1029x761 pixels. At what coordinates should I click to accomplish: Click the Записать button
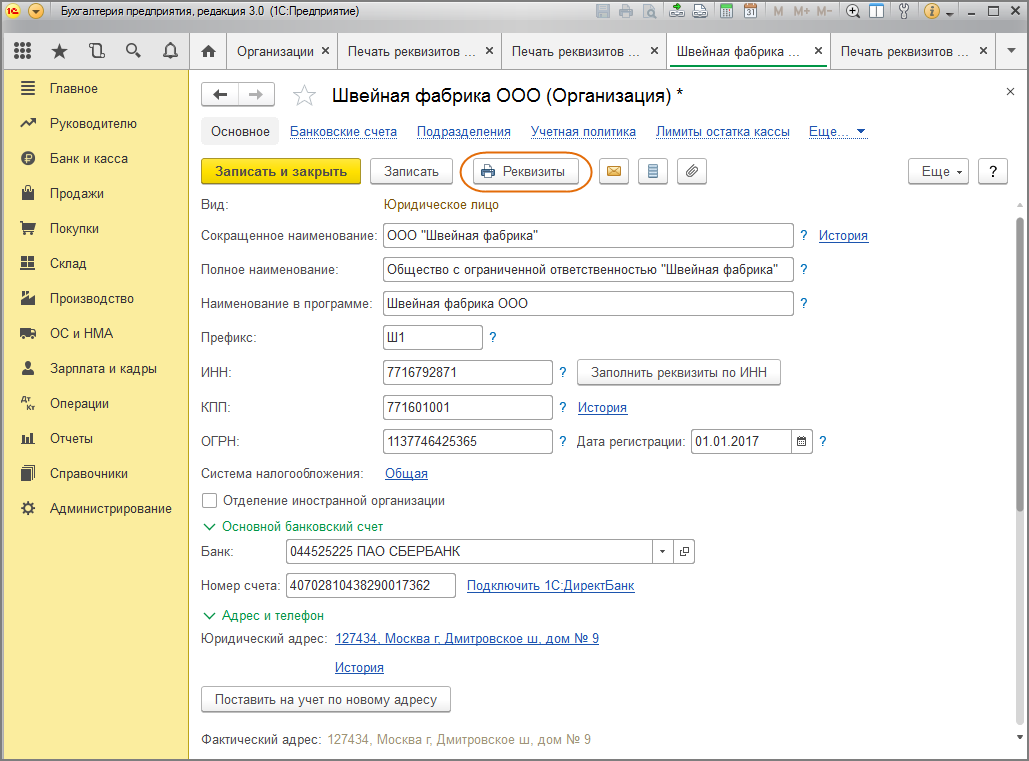(411, 171)
